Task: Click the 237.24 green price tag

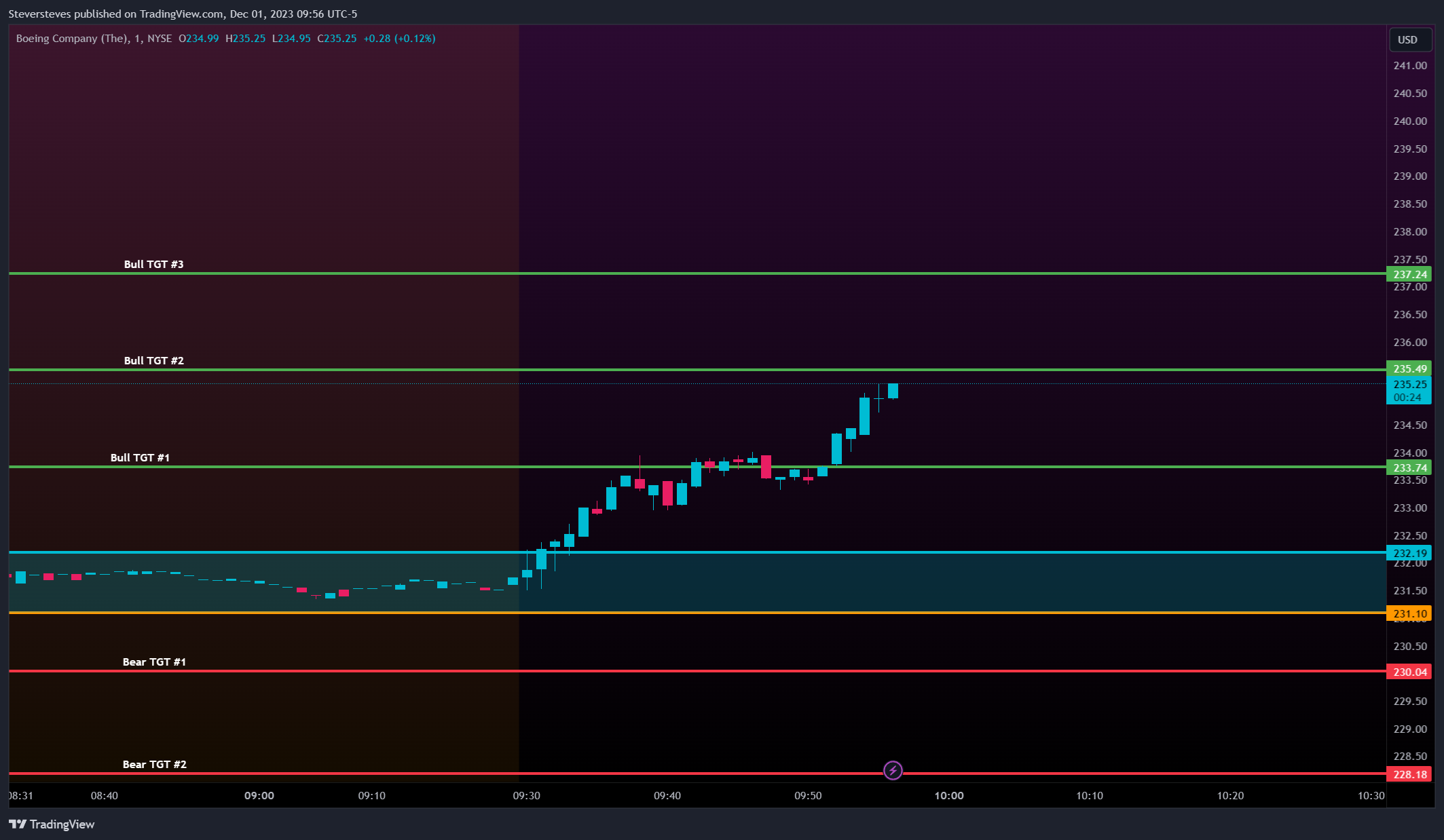Action: tap(1409, 274)
